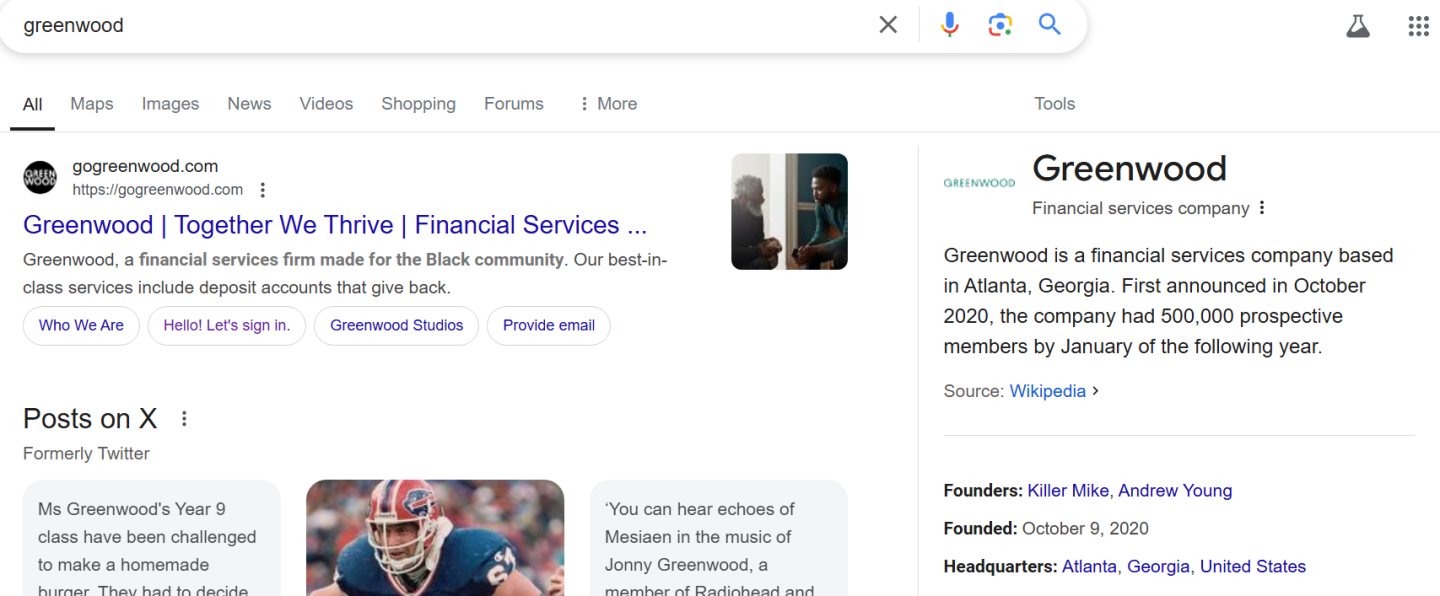This screenshot has width=1440, height=596.
Task: Click the gogreenwood.com site favicon
Action: click(x=40, y=178)
